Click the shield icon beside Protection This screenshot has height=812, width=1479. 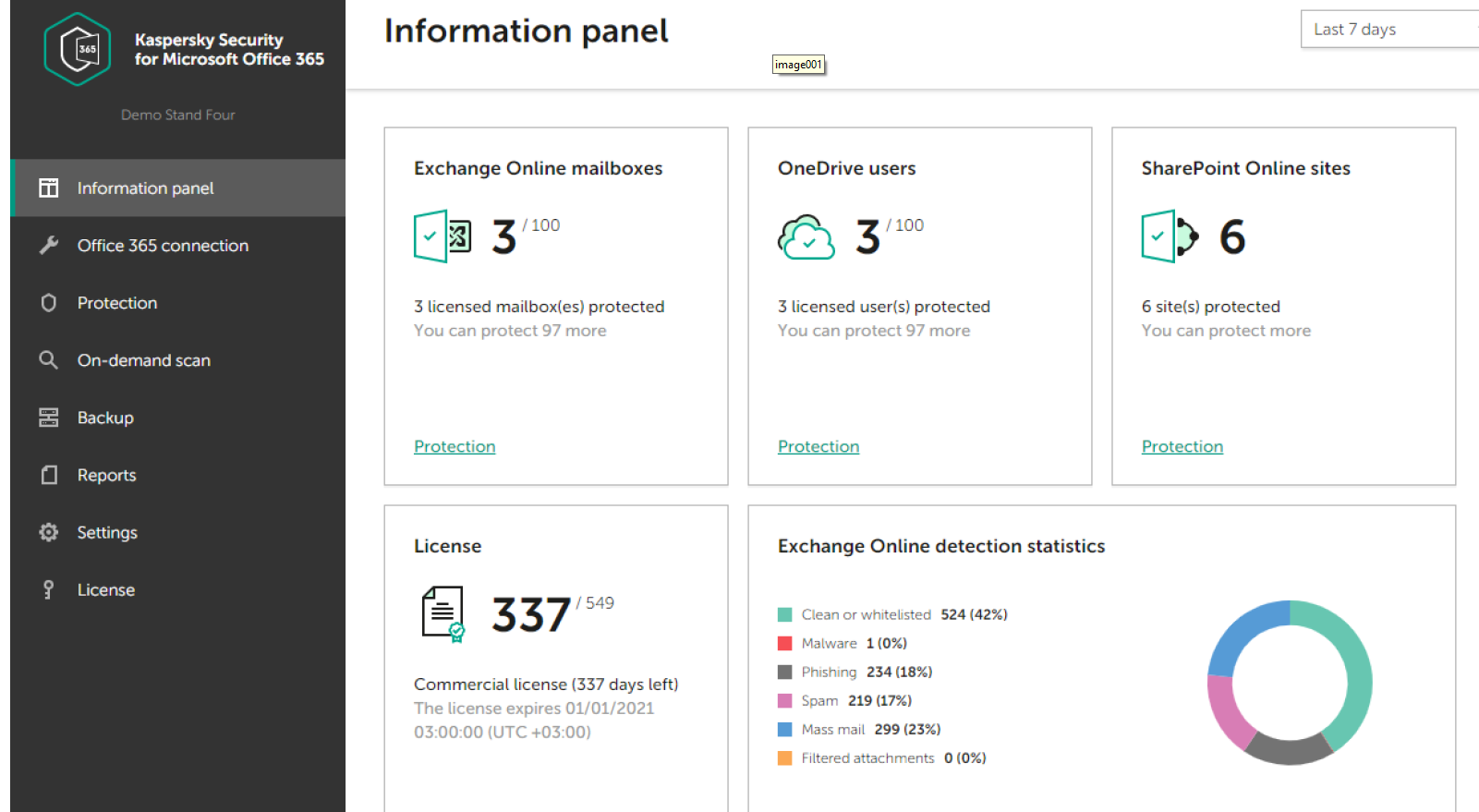[x=49, y=303]
